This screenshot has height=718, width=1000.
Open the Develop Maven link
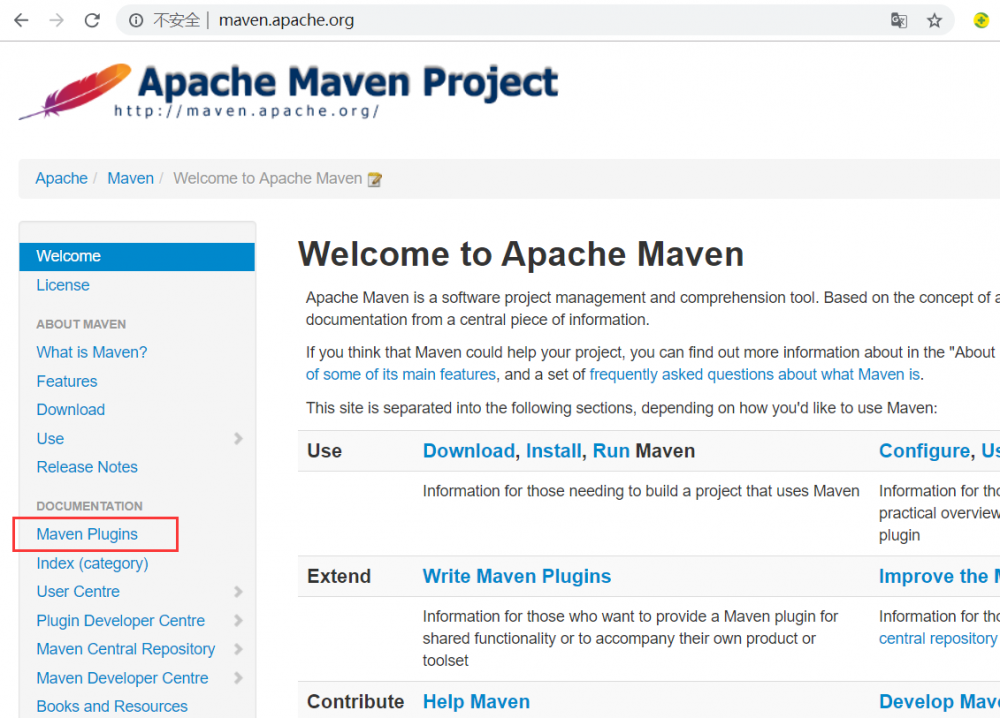point(939,701)
